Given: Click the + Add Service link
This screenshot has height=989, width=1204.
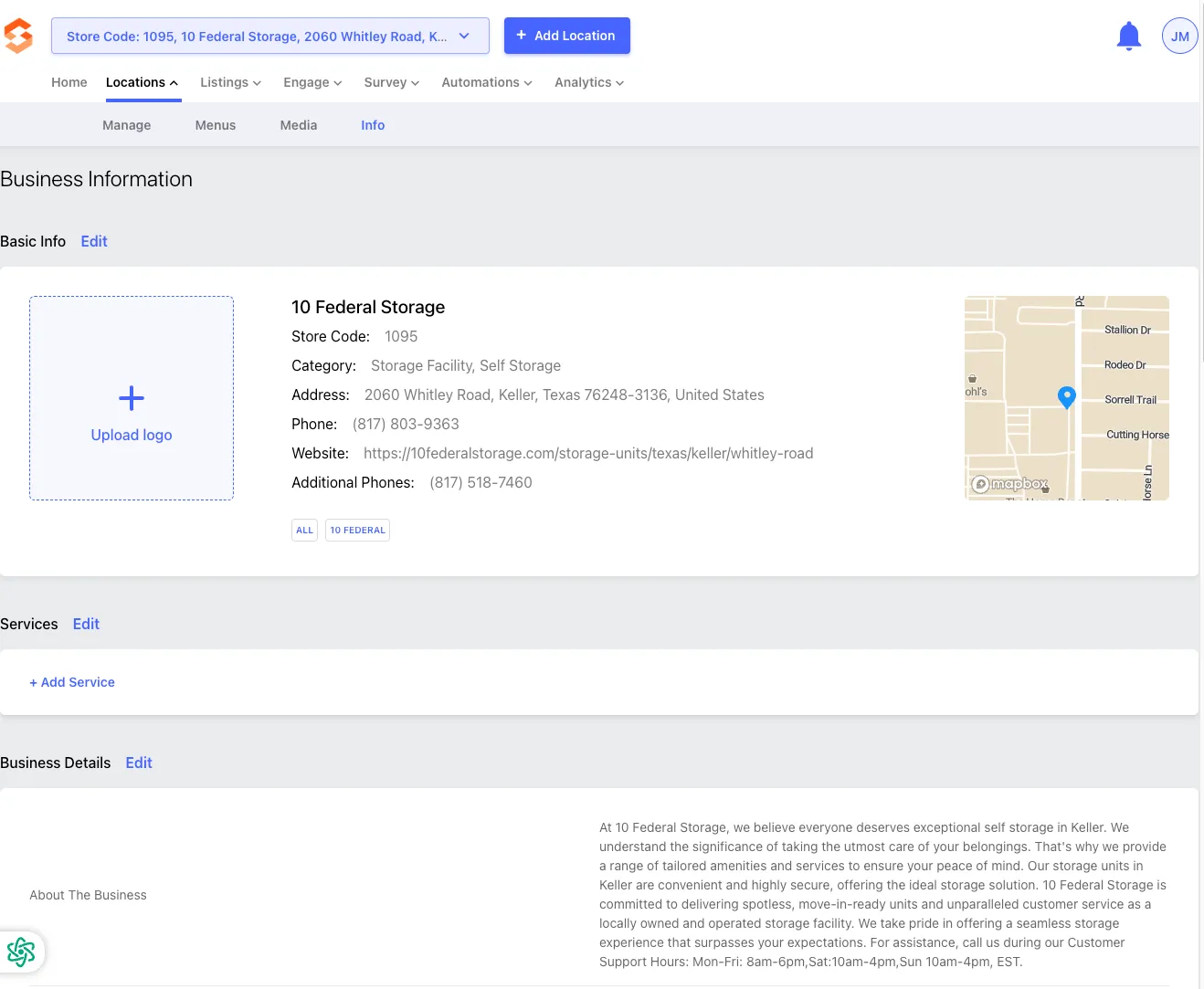Looking at the screenshot, I should (x=72, y=682).
